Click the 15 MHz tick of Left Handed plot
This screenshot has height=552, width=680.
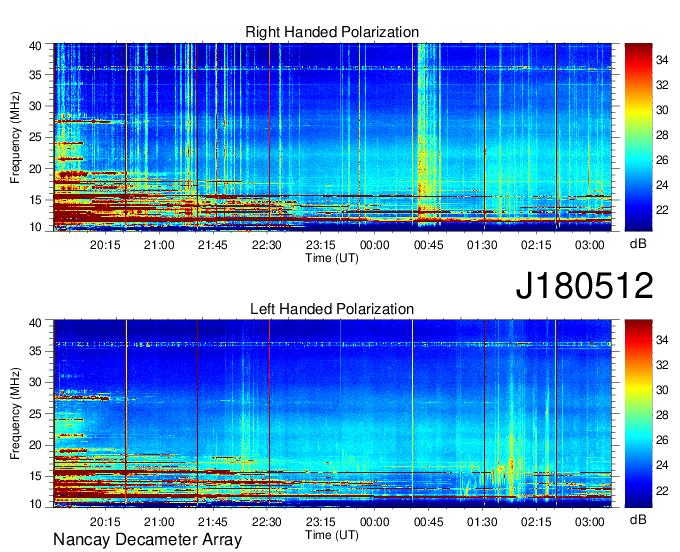(35, 477)
